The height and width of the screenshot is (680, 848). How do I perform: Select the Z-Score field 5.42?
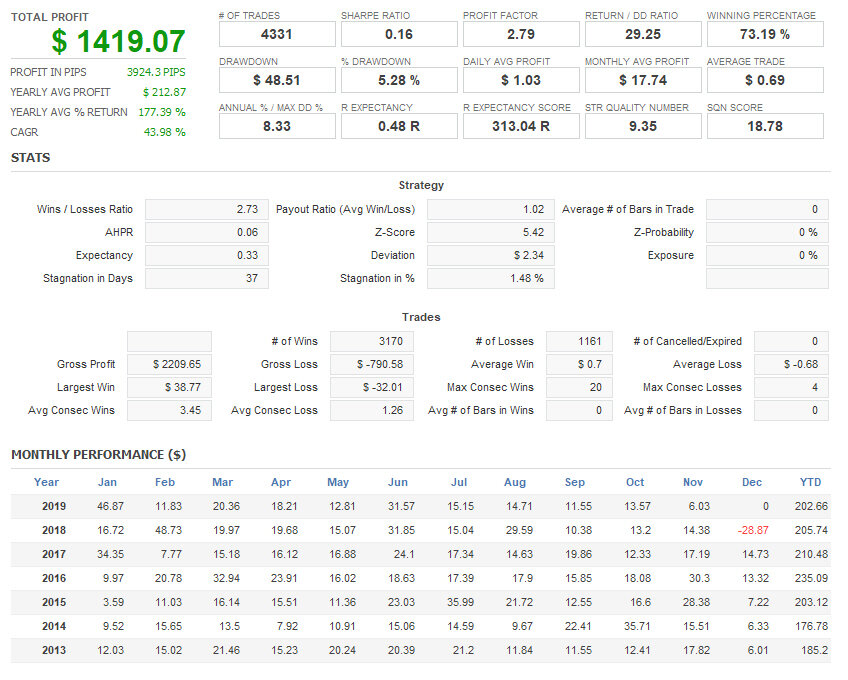[491, 233]
